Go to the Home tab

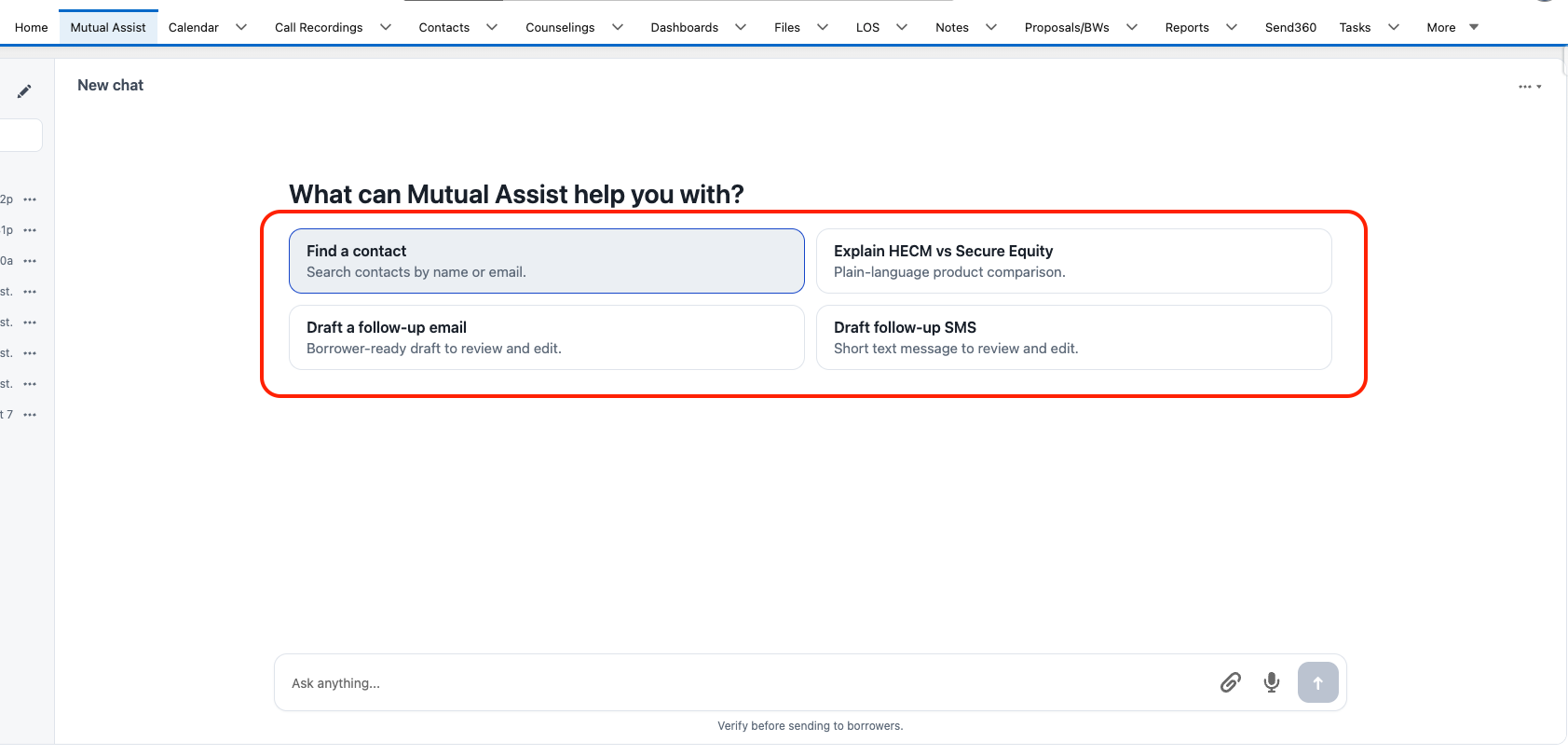[32, 27]
